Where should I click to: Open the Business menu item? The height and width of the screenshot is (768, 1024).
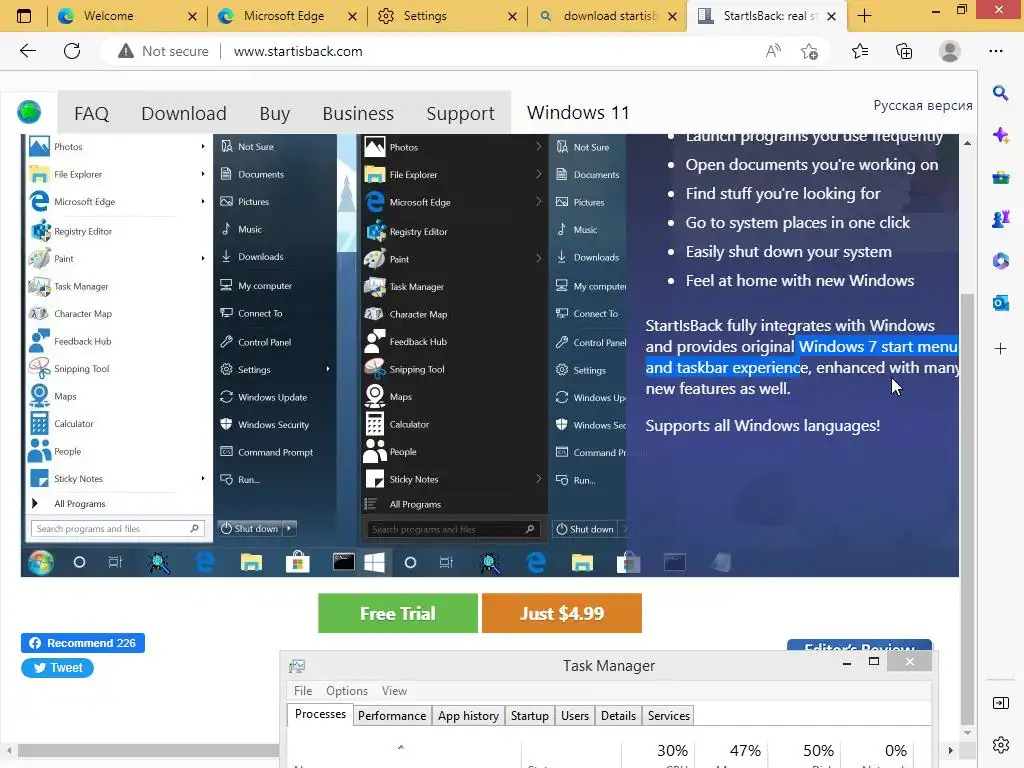click(x=358, y=114)
